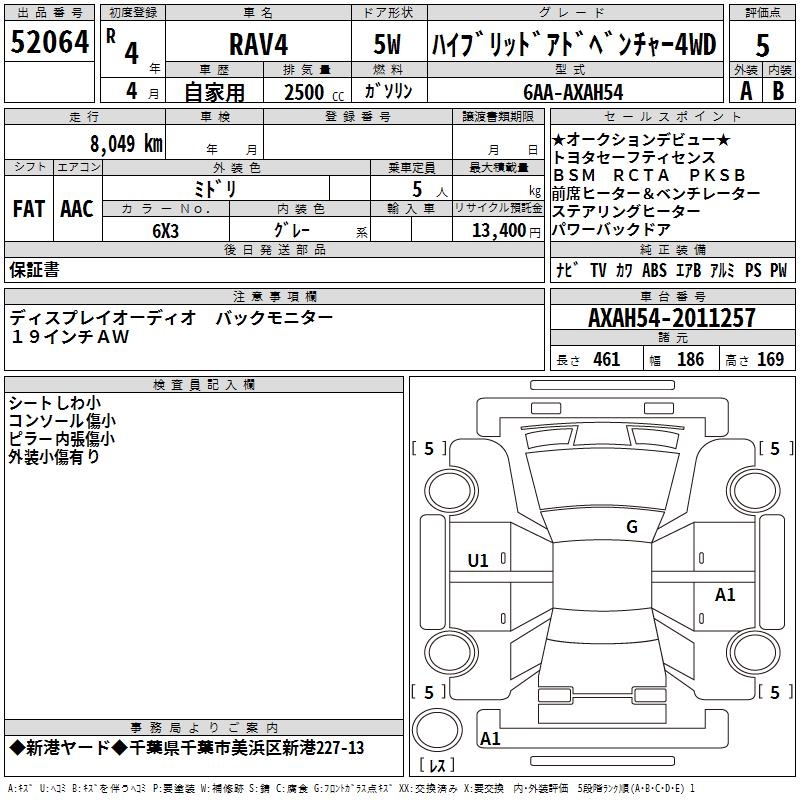Click PW in genuine equipment
Image resolution: width=800 pixels, height=800 pixels.
(x=779, y=270)
